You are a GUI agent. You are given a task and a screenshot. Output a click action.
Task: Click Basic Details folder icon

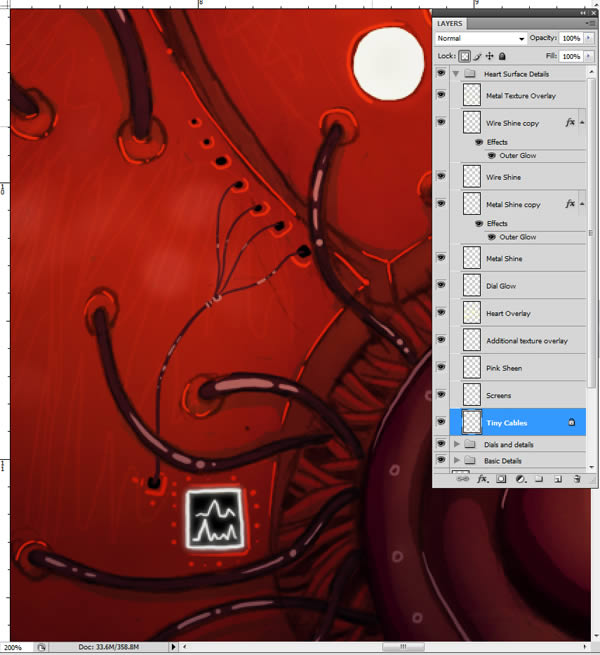click(470, 460)
